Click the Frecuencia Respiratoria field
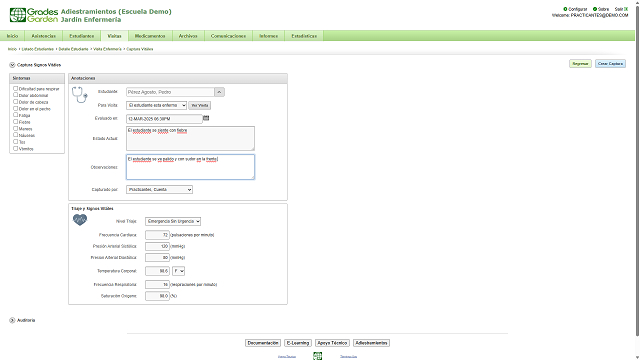Image resolution: width=640 pixels, height=360 pixels. point(157,284)
